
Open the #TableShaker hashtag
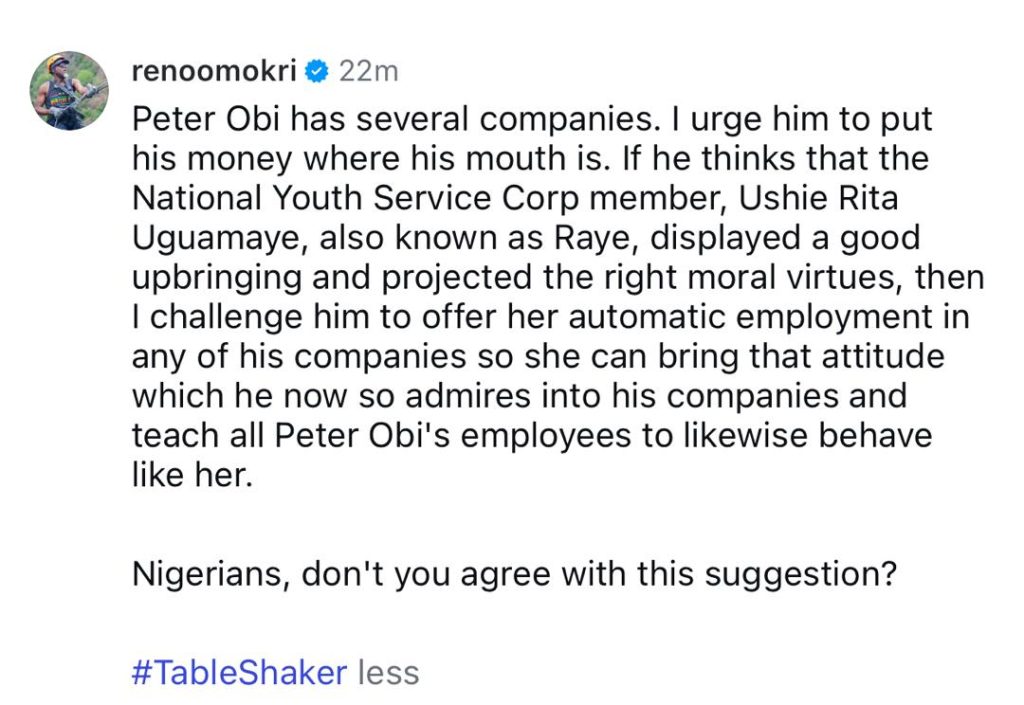[x=238, y=672]
